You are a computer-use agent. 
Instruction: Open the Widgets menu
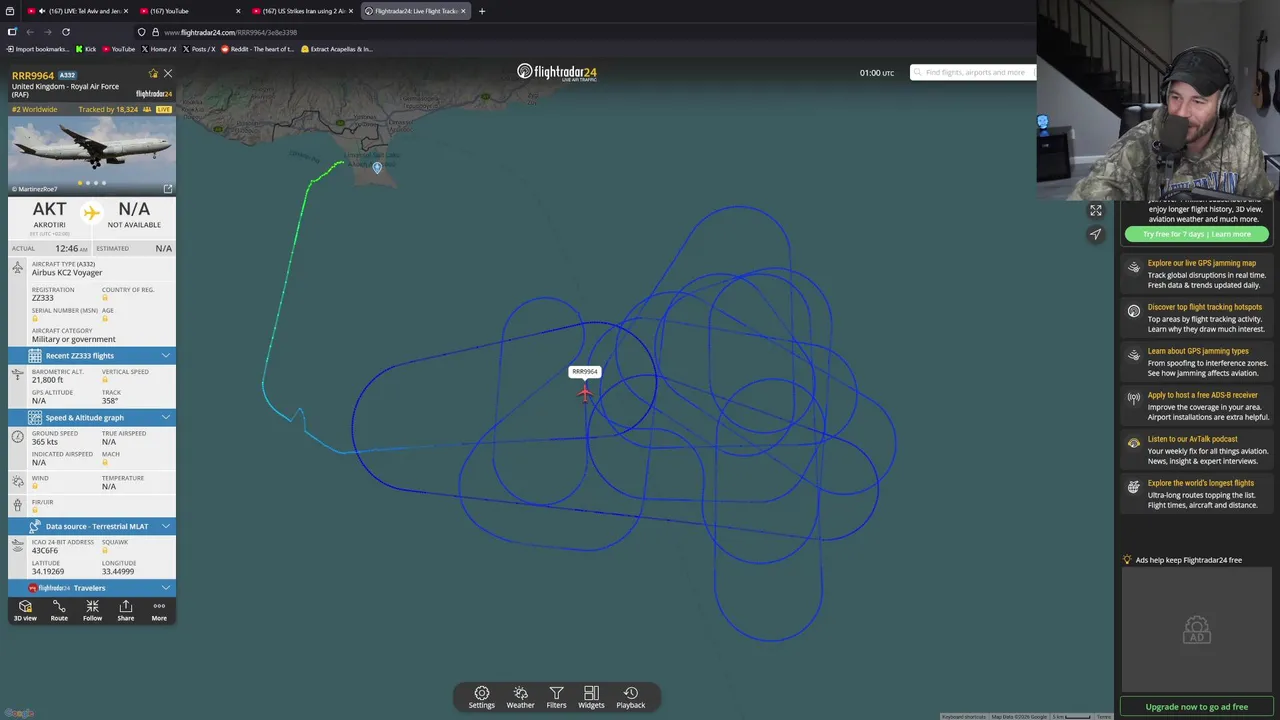(591, 697)
